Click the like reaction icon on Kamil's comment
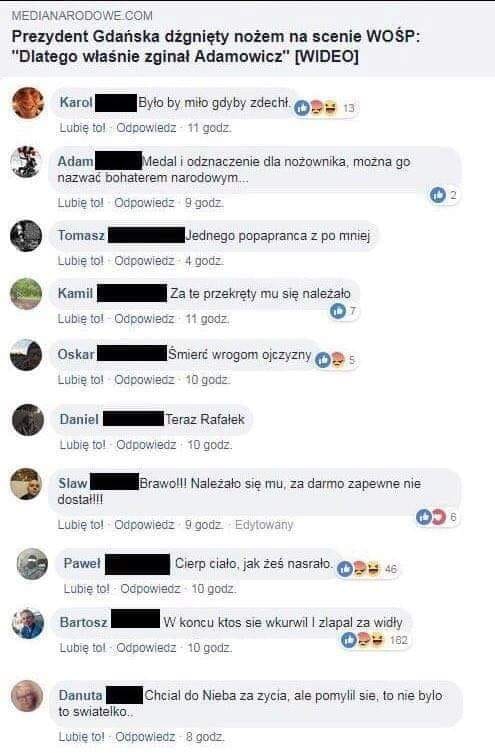 point(338,311)
